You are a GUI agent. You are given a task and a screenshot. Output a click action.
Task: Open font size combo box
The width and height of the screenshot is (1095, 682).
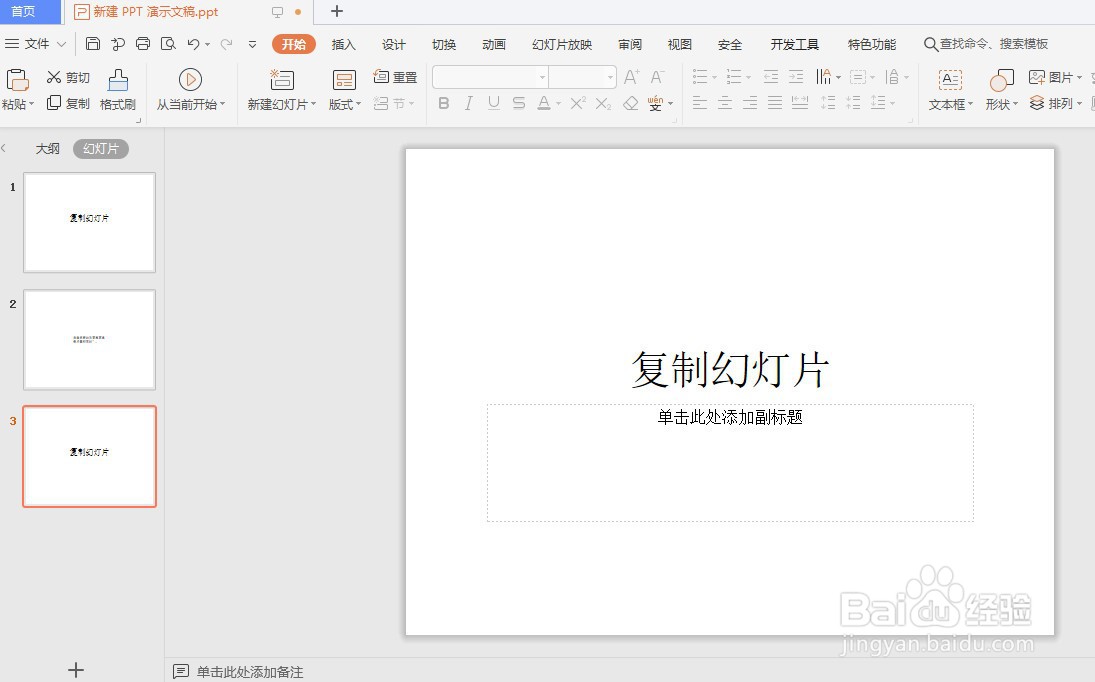click(582, 77)
